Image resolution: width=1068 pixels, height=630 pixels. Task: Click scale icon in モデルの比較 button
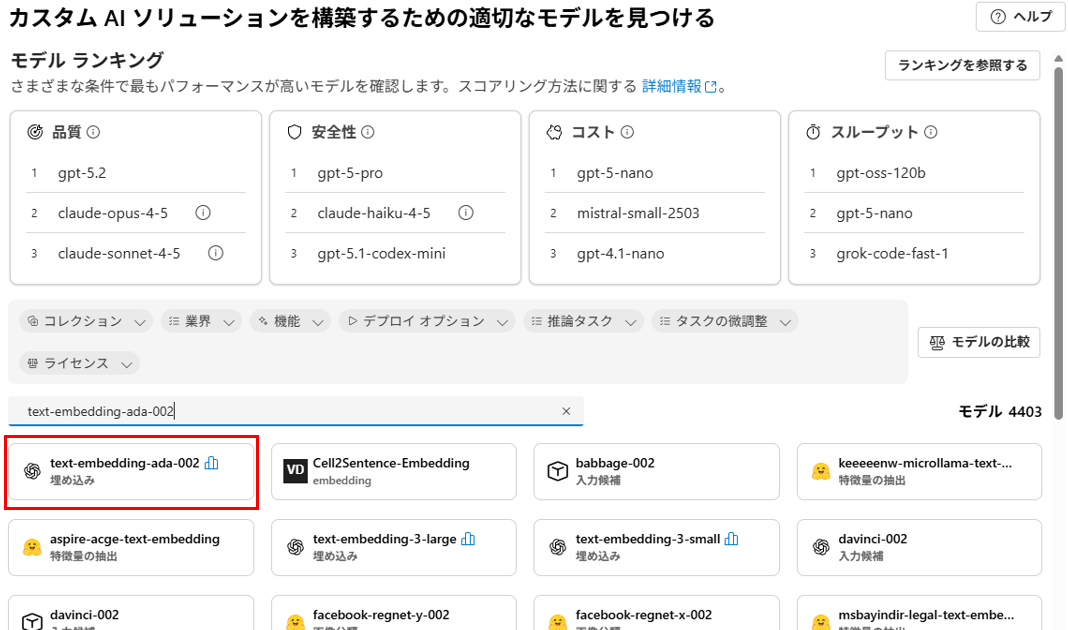coord(937,343)
